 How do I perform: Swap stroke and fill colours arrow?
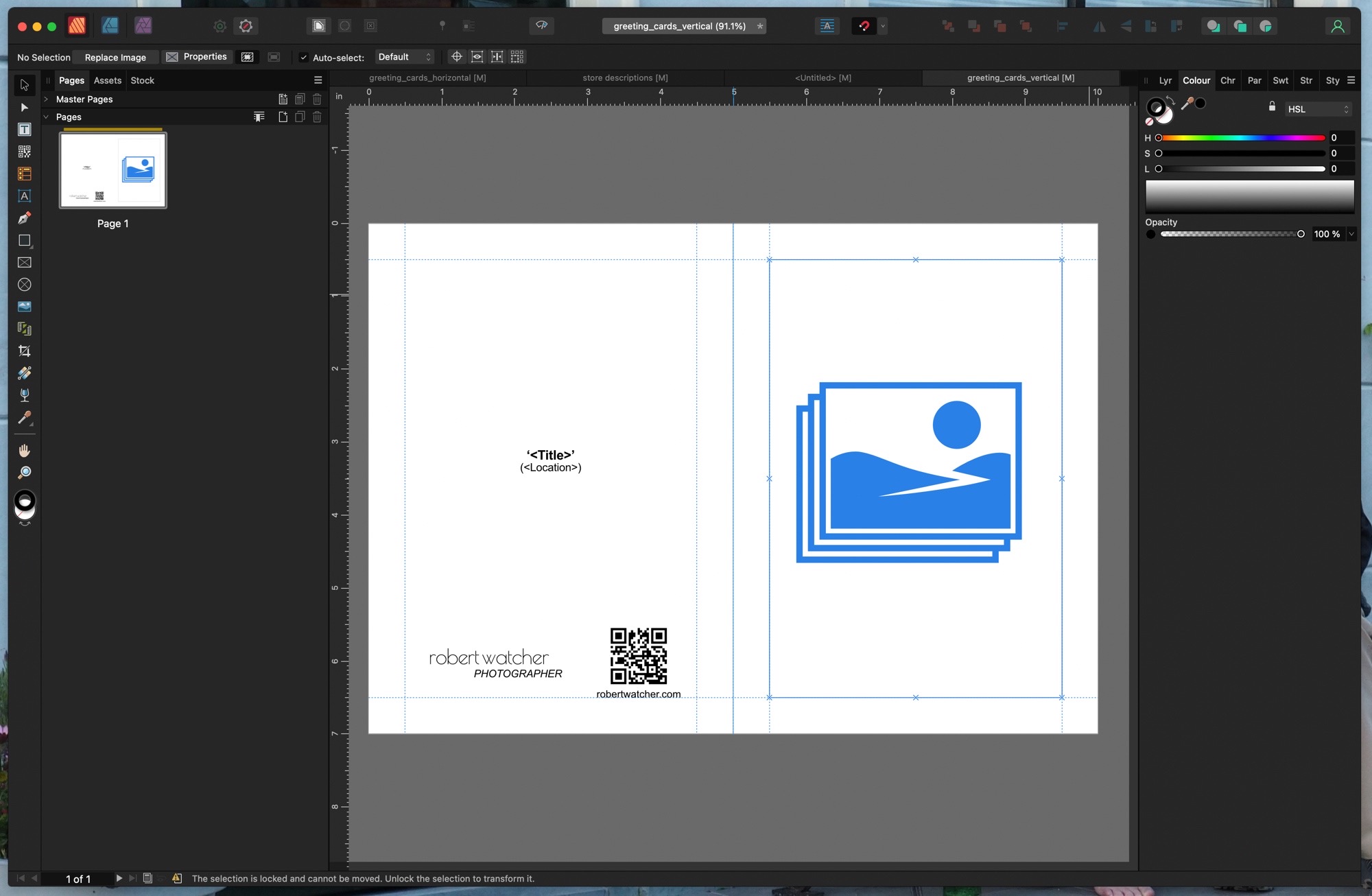click(x=1171, y=101)
